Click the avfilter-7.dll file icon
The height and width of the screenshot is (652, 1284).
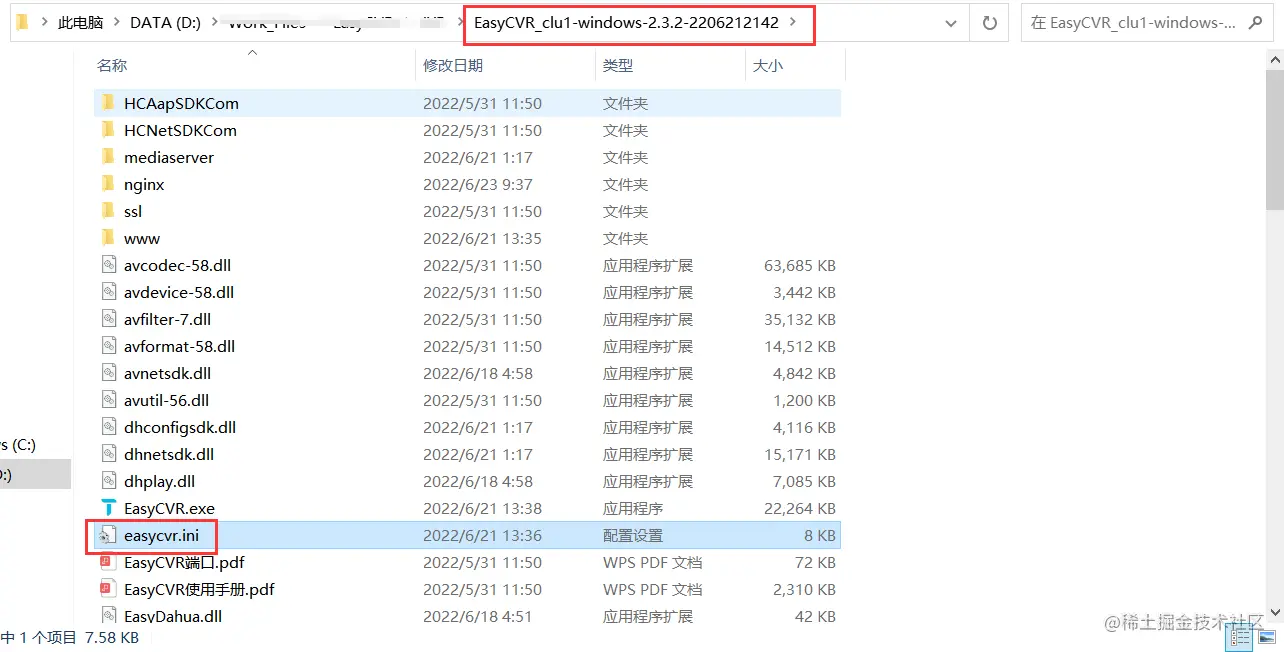(x=108, y=319)
